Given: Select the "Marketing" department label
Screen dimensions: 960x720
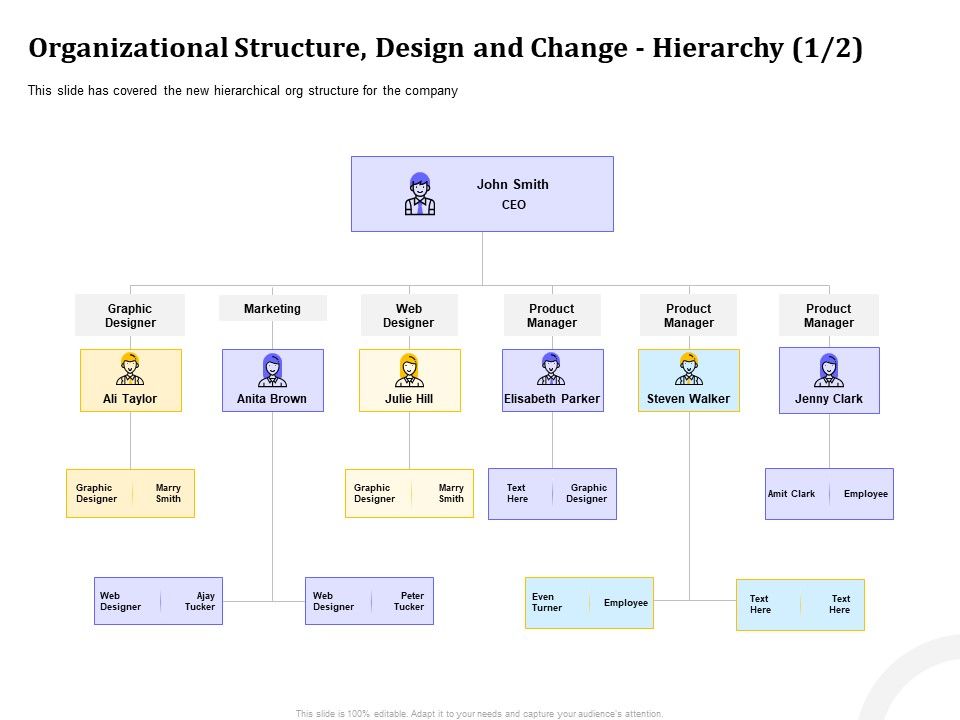Looking at the screenshot, I should point(272,309).
